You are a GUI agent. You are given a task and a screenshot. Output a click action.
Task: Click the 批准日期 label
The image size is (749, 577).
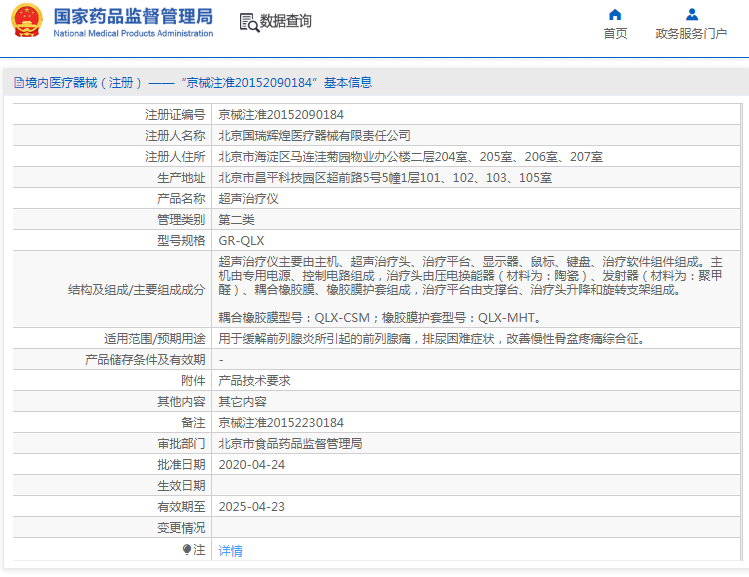(x=181, y=465)
